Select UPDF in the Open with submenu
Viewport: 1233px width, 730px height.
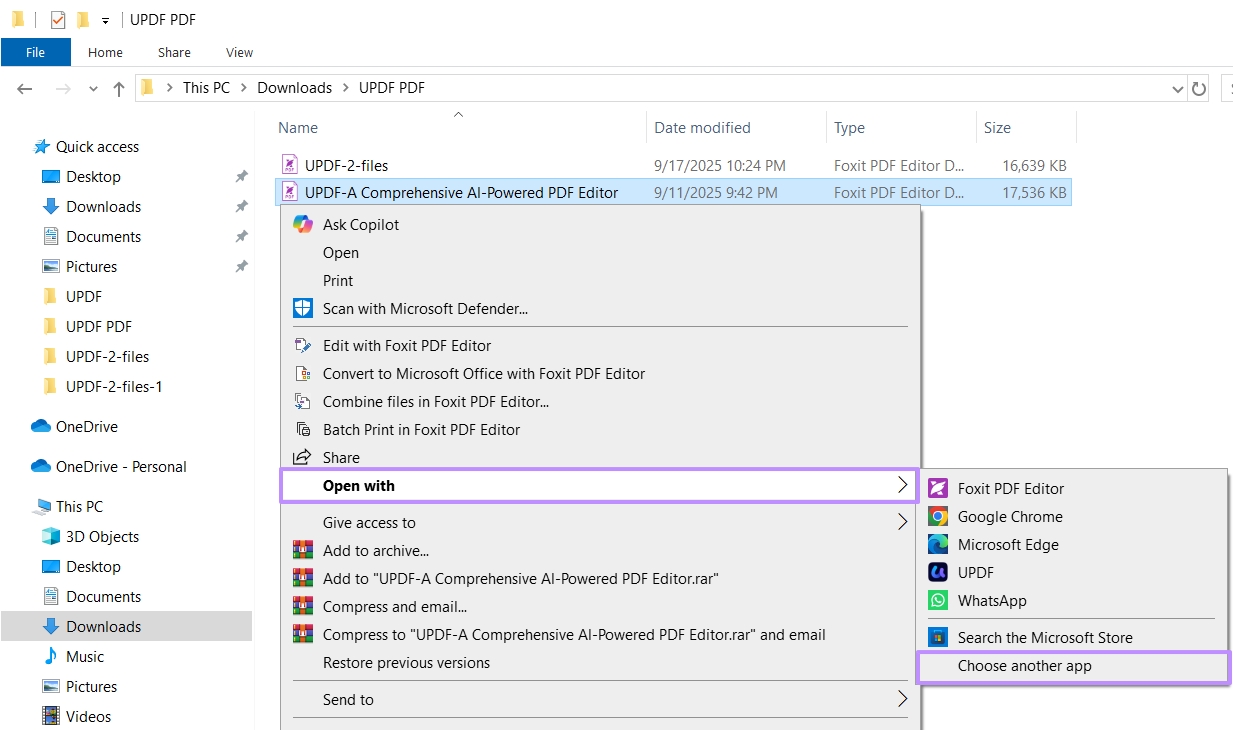(x=974, y=572)
